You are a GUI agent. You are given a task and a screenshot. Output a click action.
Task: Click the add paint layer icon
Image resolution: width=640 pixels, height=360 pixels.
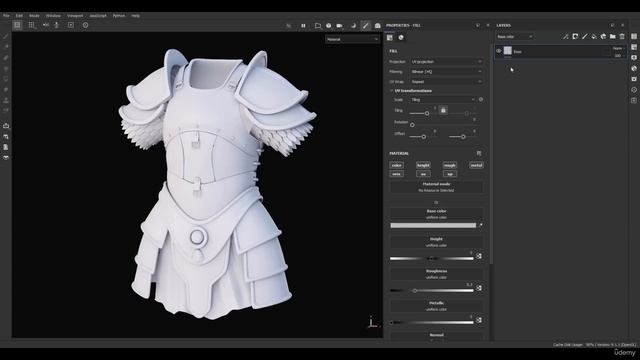tap(584, 37)
